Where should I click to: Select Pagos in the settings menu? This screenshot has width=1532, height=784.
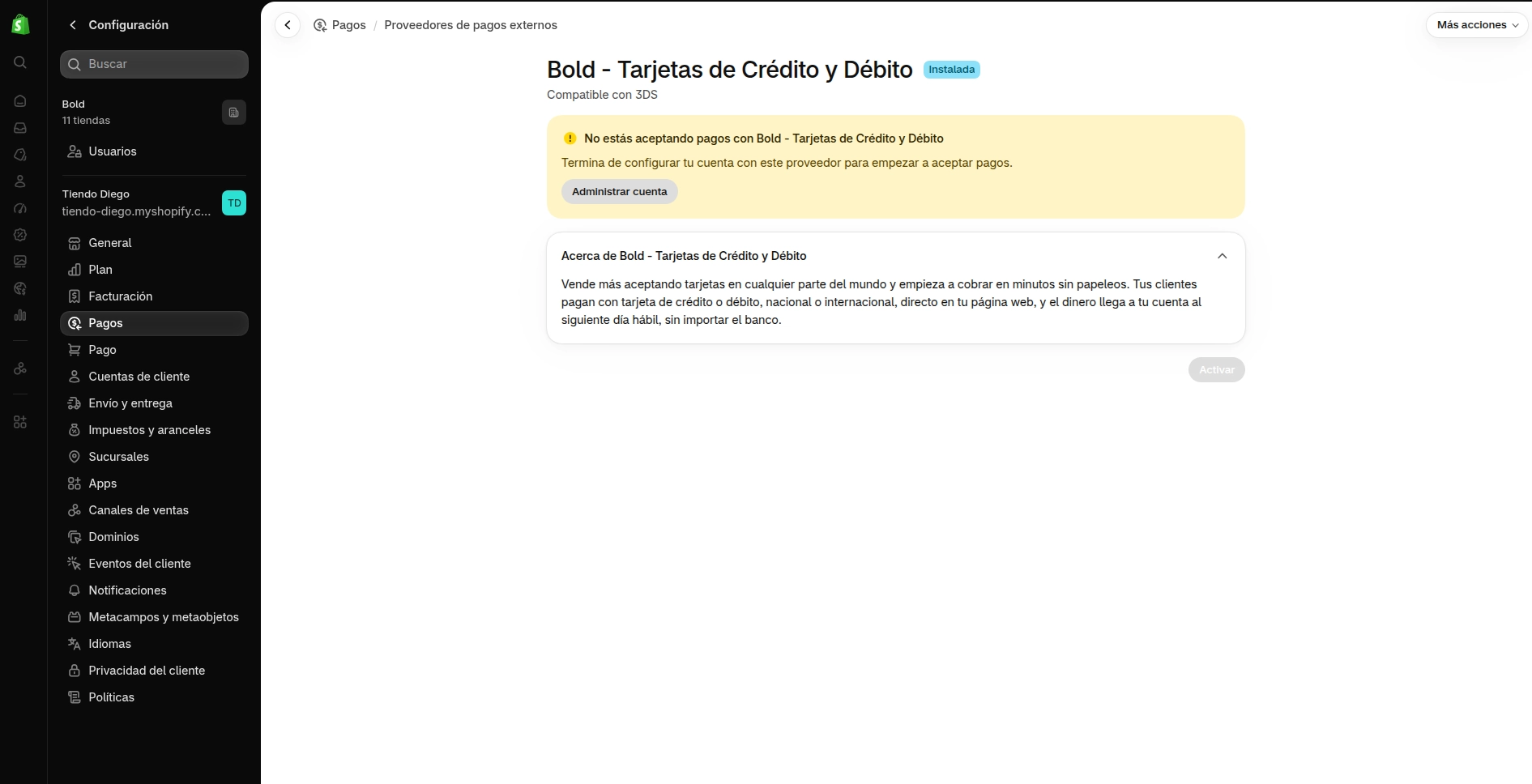pos(154,323)
